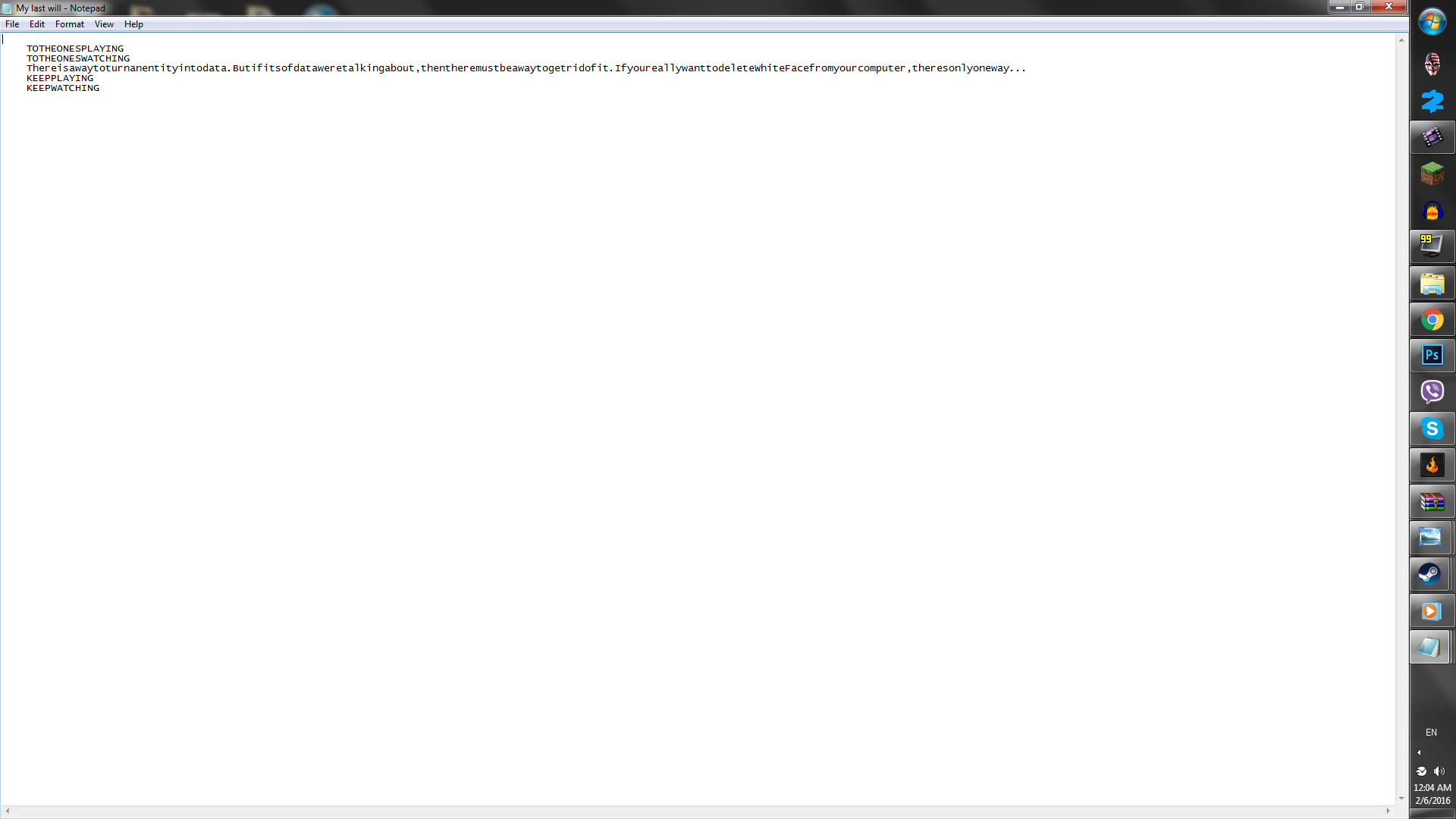Switch to Skype in the taskbar
The height and width of the screenshot is (819, 1456).
(x=1432, y=428)
